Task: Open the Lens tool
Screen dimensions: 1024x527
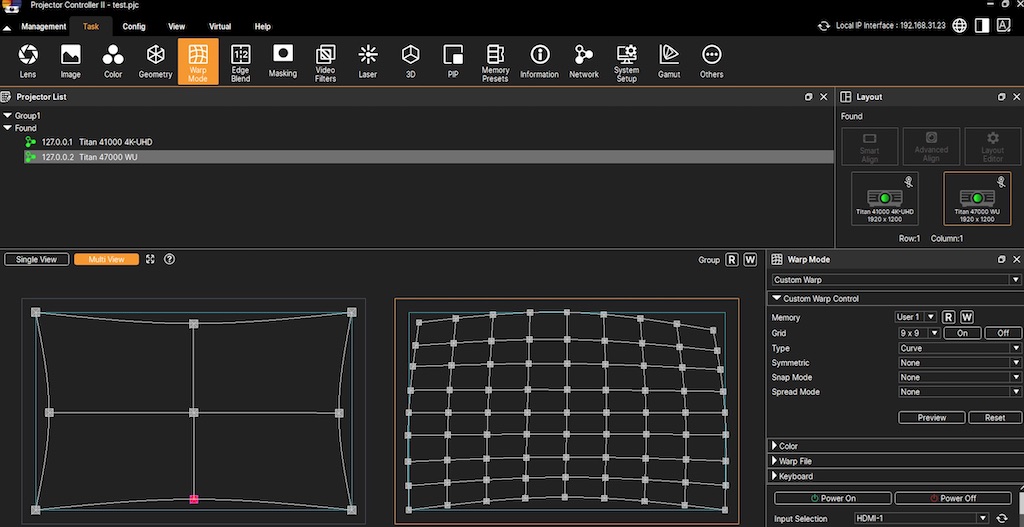Action: click(x=28, y=60)
